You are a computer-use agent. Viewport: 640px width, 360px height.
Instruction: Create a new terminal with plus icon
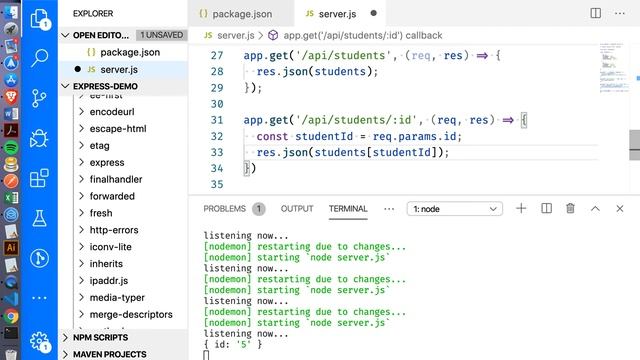521,209
